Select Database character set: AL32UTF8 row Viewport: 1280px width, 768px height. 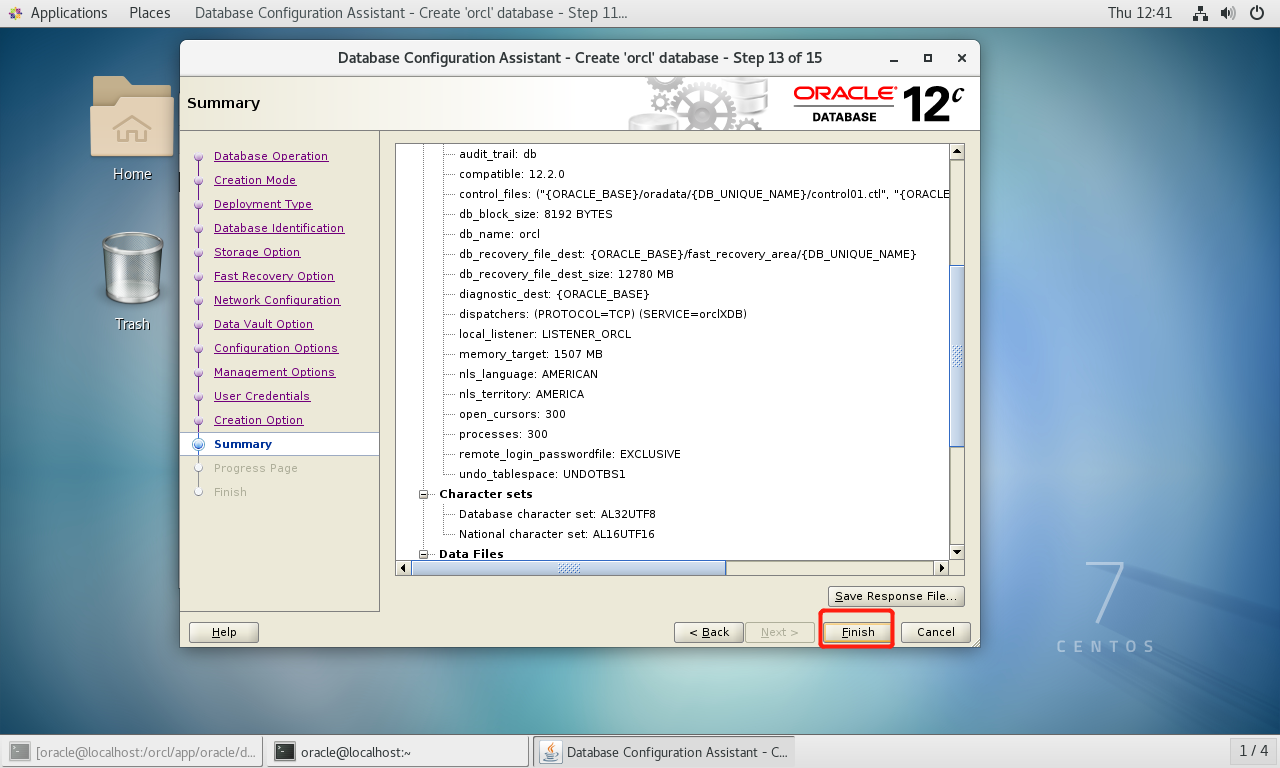point(557,514)
